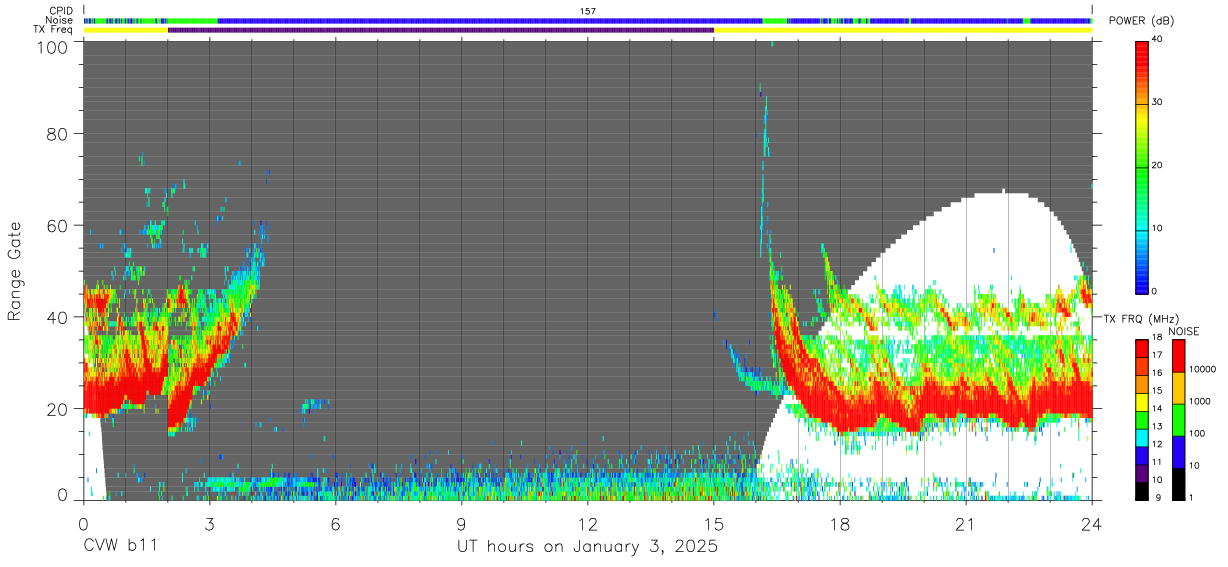Click the 12 tick on time axis
Image resolution: width=1228 pixels, height=567 pixels.
coord(588,523)
